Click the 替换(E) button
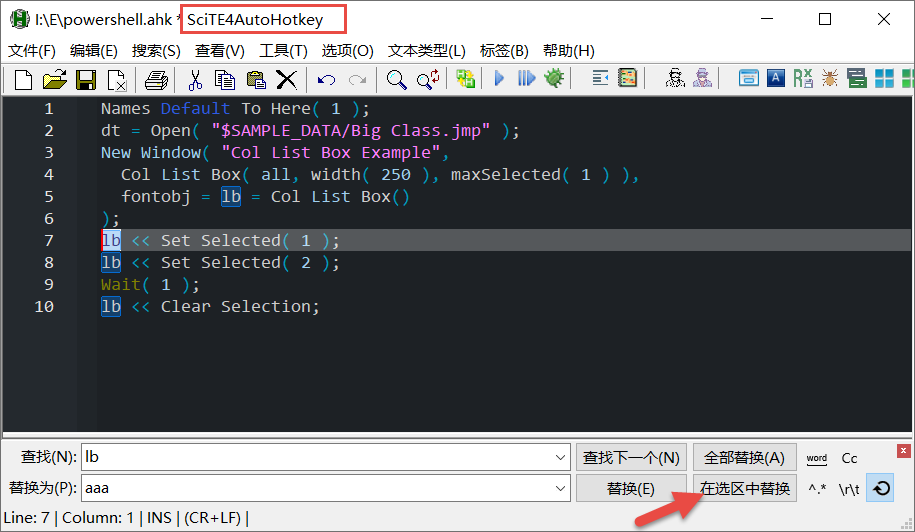915x532 pixels. coord(631,488)
